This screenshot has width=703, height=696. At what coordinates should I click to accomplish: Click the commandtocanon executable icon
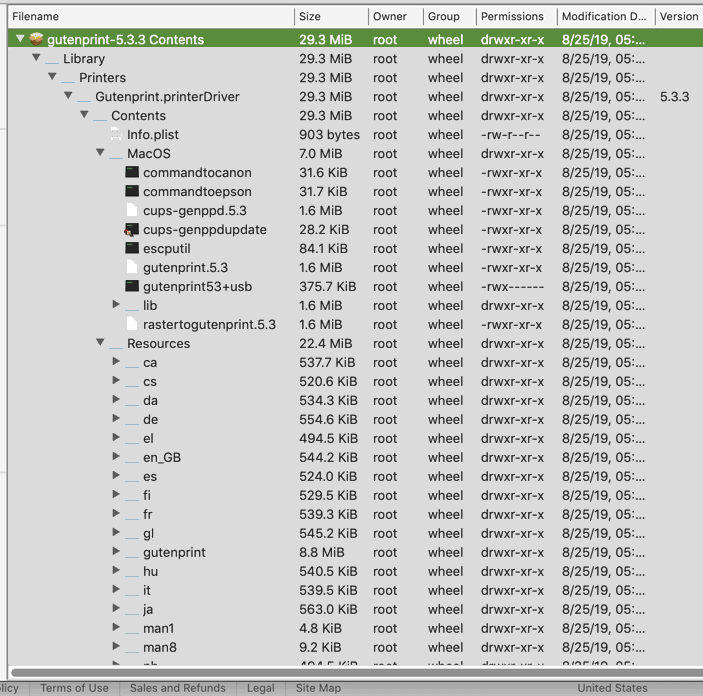132,172
